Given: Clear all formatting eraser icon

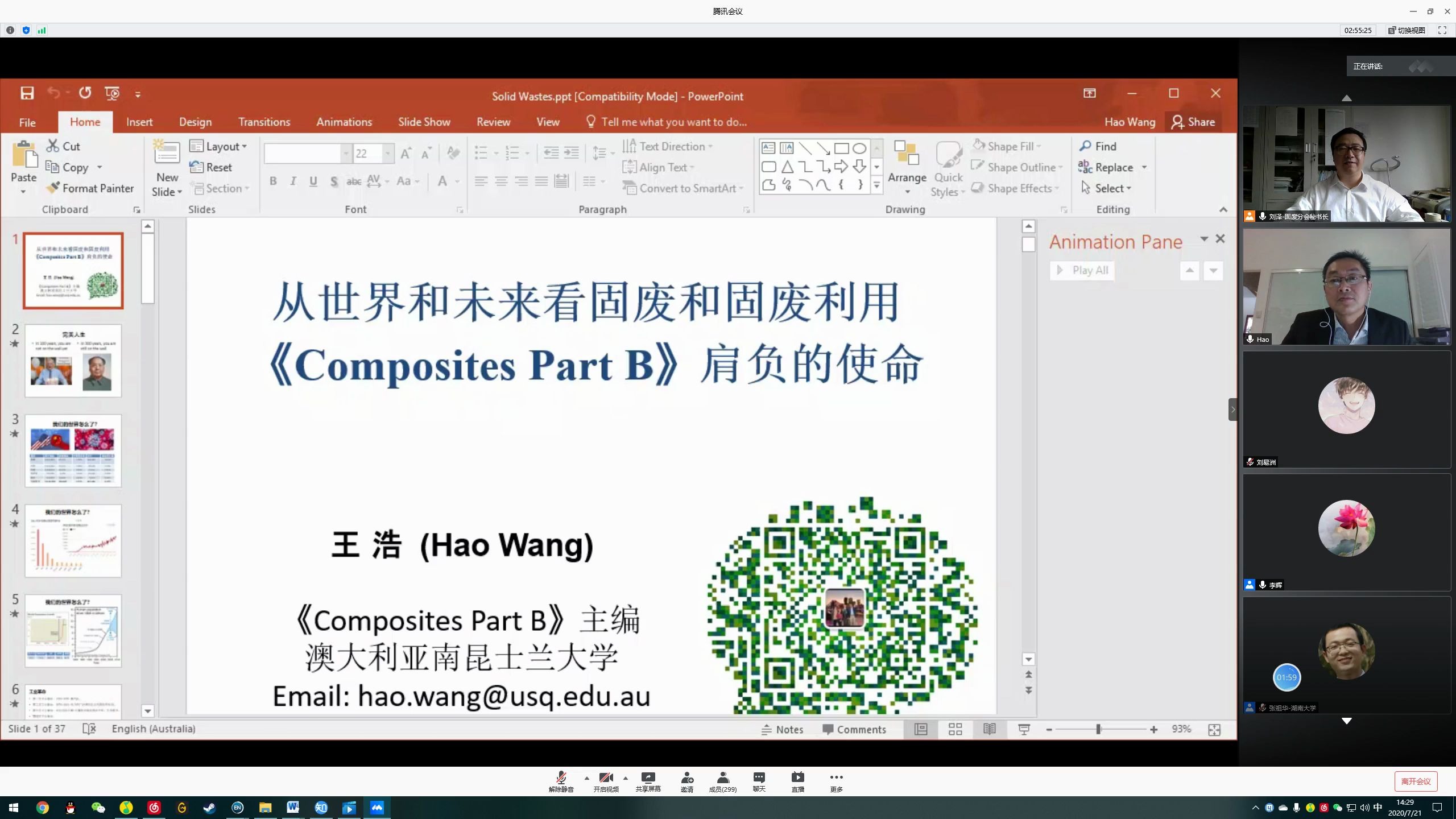Looking at the screenshot, I should (x=453, y=152).
